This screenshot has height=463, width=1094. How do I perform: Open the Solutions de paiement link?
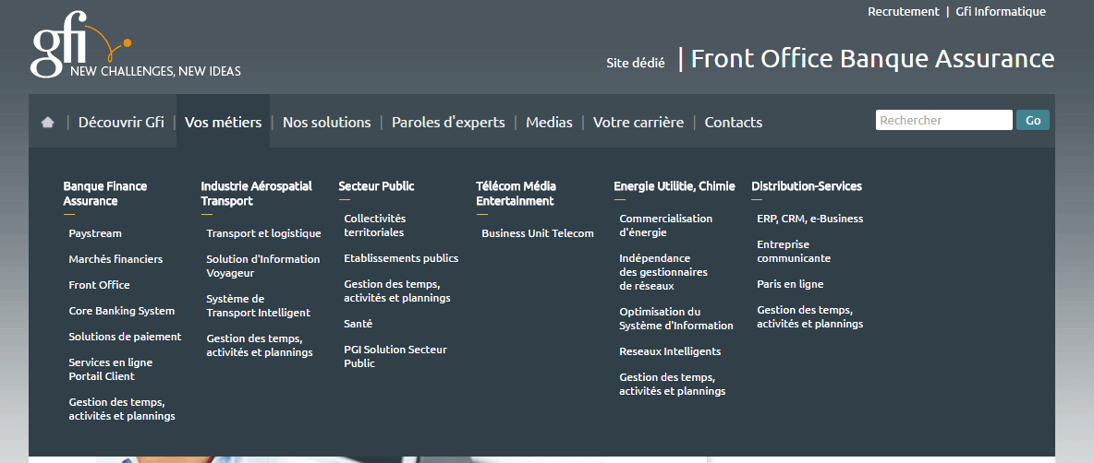[125, 337]
